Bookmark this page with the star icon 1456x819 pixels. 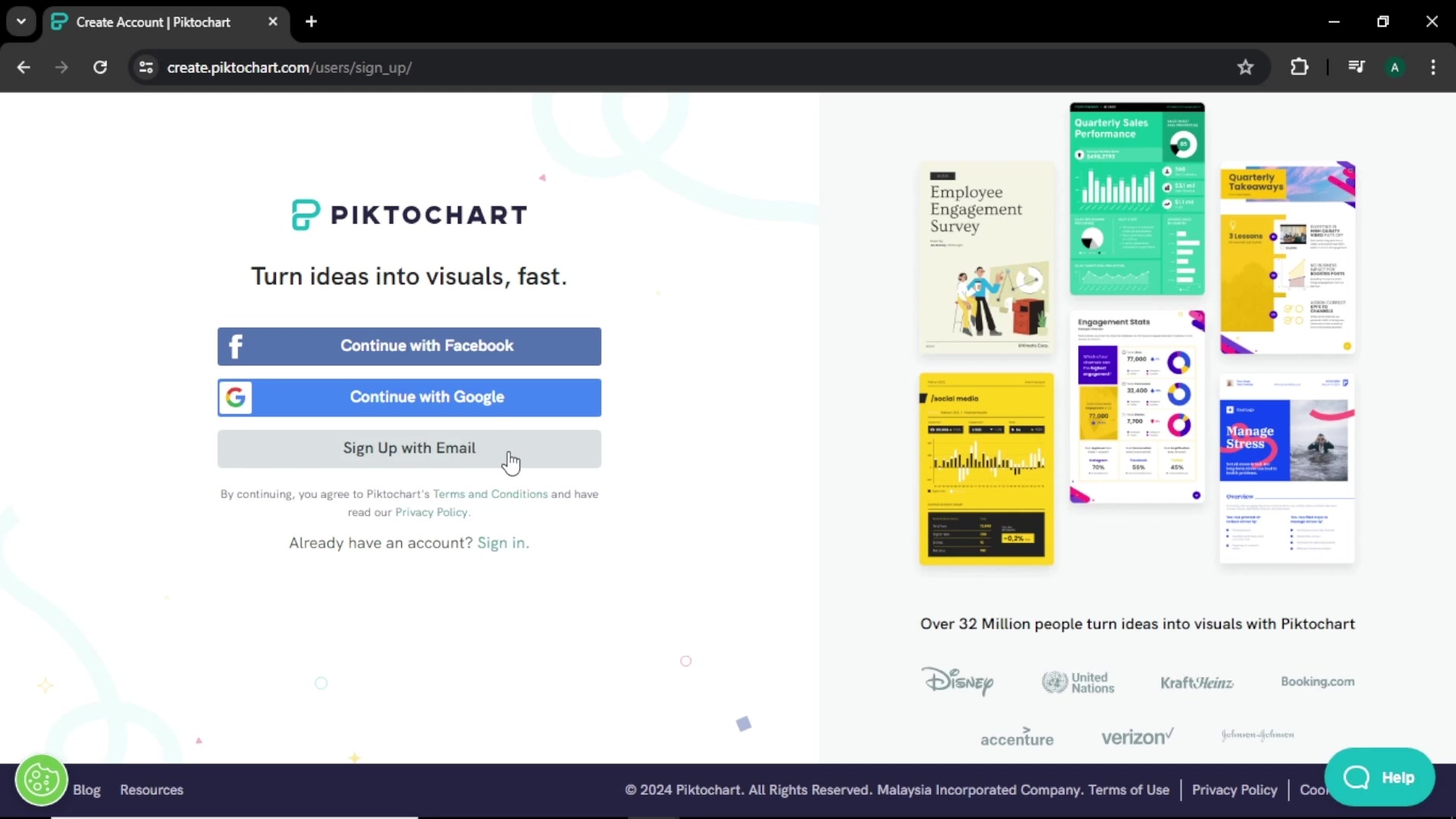click(1245, 67)
